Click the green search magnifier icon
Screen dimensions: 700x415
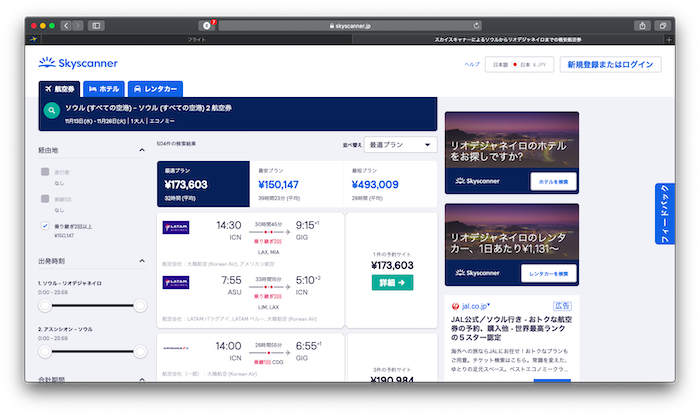52,110
